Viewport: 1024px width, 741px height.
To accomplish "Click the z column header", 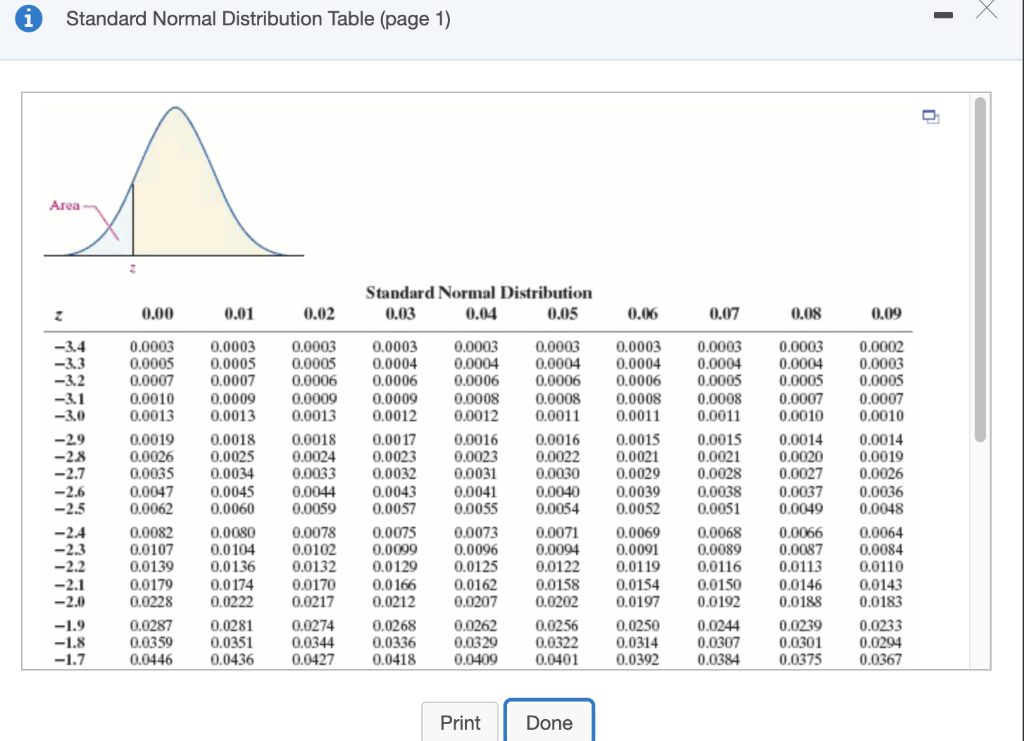I will tap(59, 315).
